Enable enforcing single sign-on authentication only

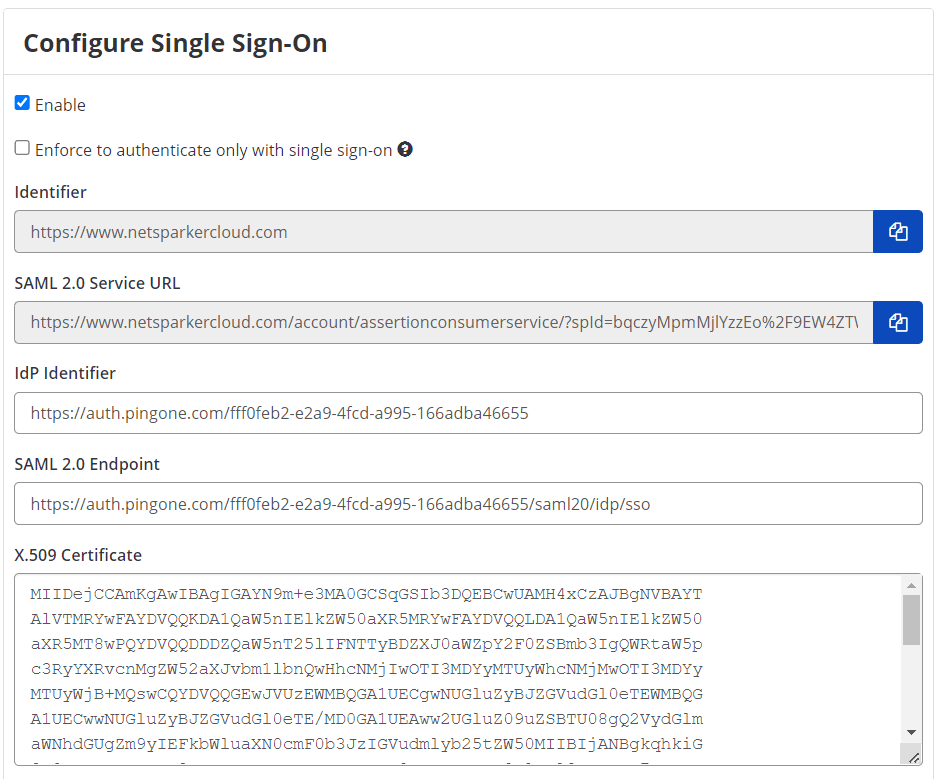click(21, 148)
